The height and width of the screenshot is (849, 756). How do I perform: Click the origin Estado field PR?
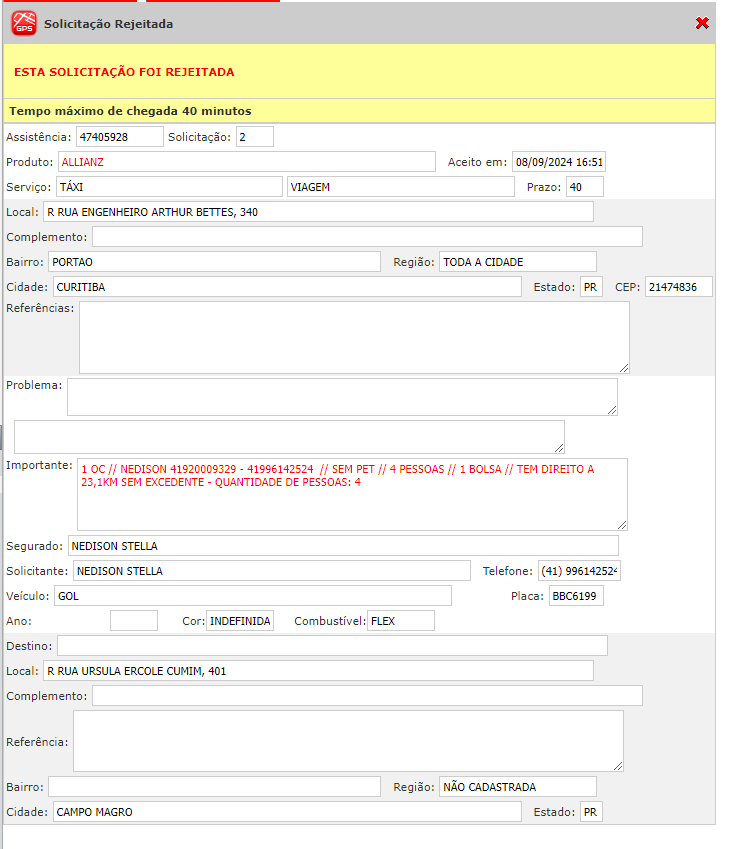[x=591, y=286]
